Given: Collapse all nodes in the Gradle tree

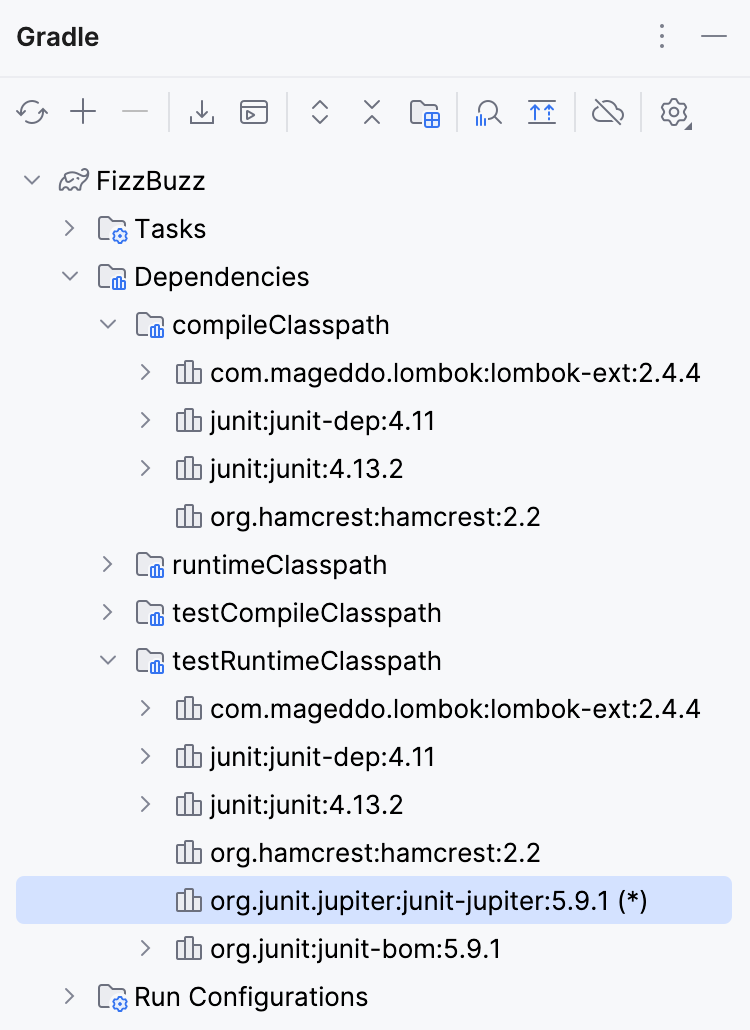Looking at the screenshot, I should 371,113.
